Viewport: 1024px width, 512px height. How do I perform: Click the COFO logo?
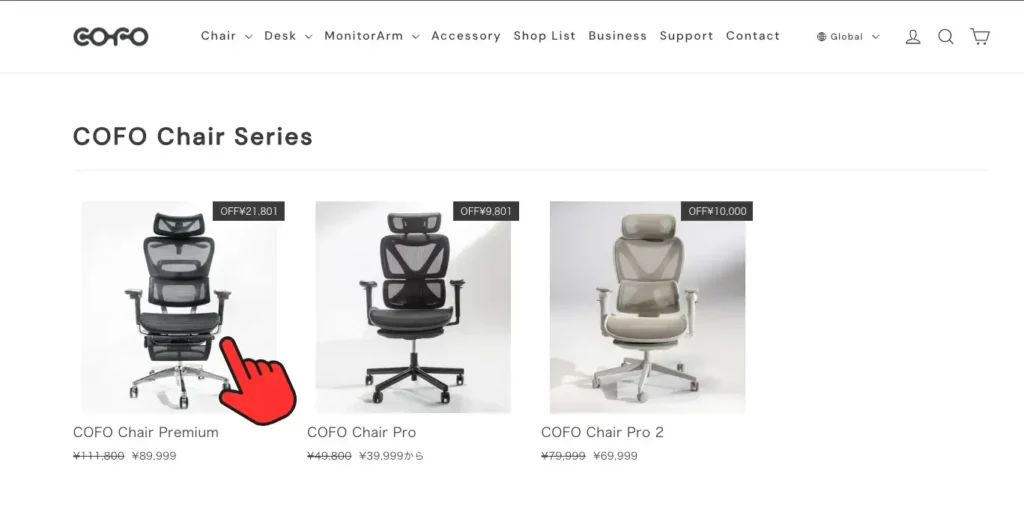(x=111, y=37)
